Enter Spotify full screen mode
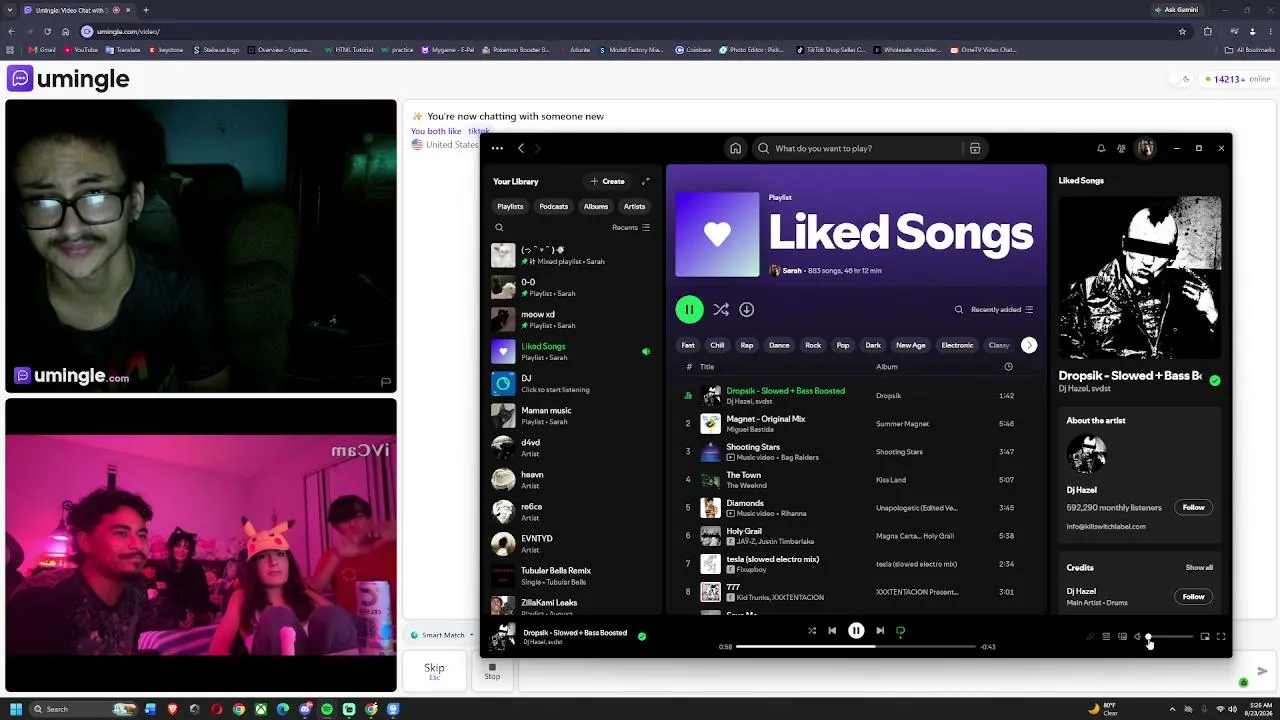 (1221, 637)
